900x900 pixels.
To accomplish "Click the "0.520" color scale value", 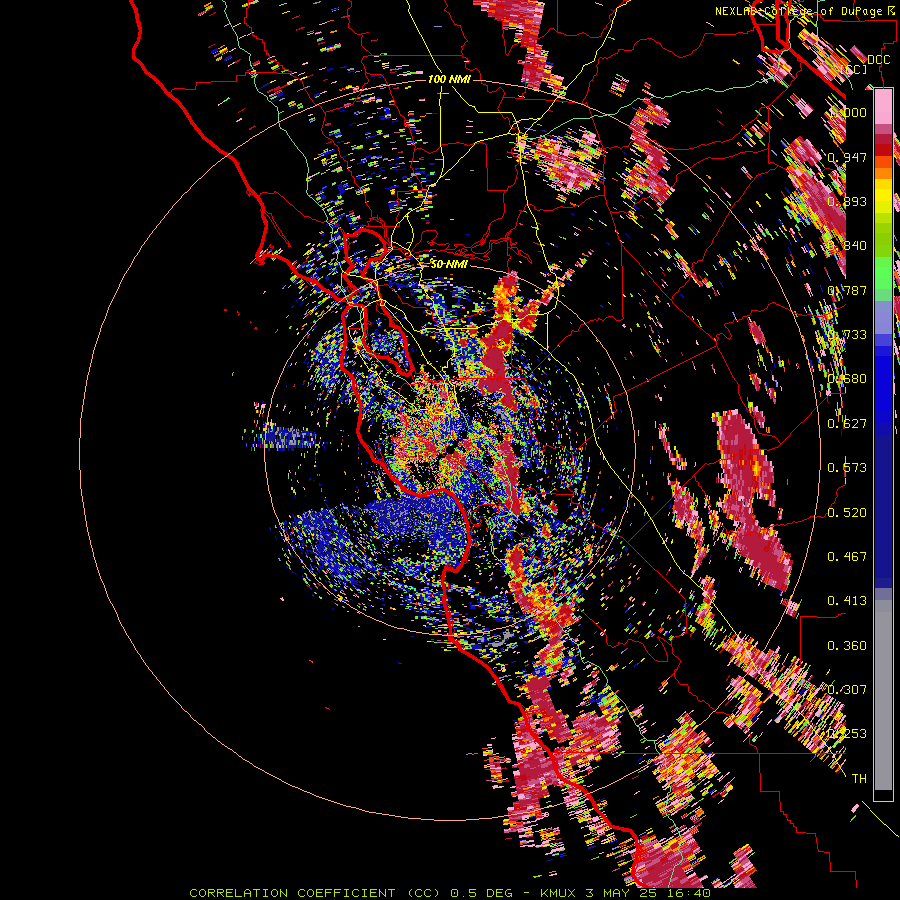I will [x=847, y=513].
